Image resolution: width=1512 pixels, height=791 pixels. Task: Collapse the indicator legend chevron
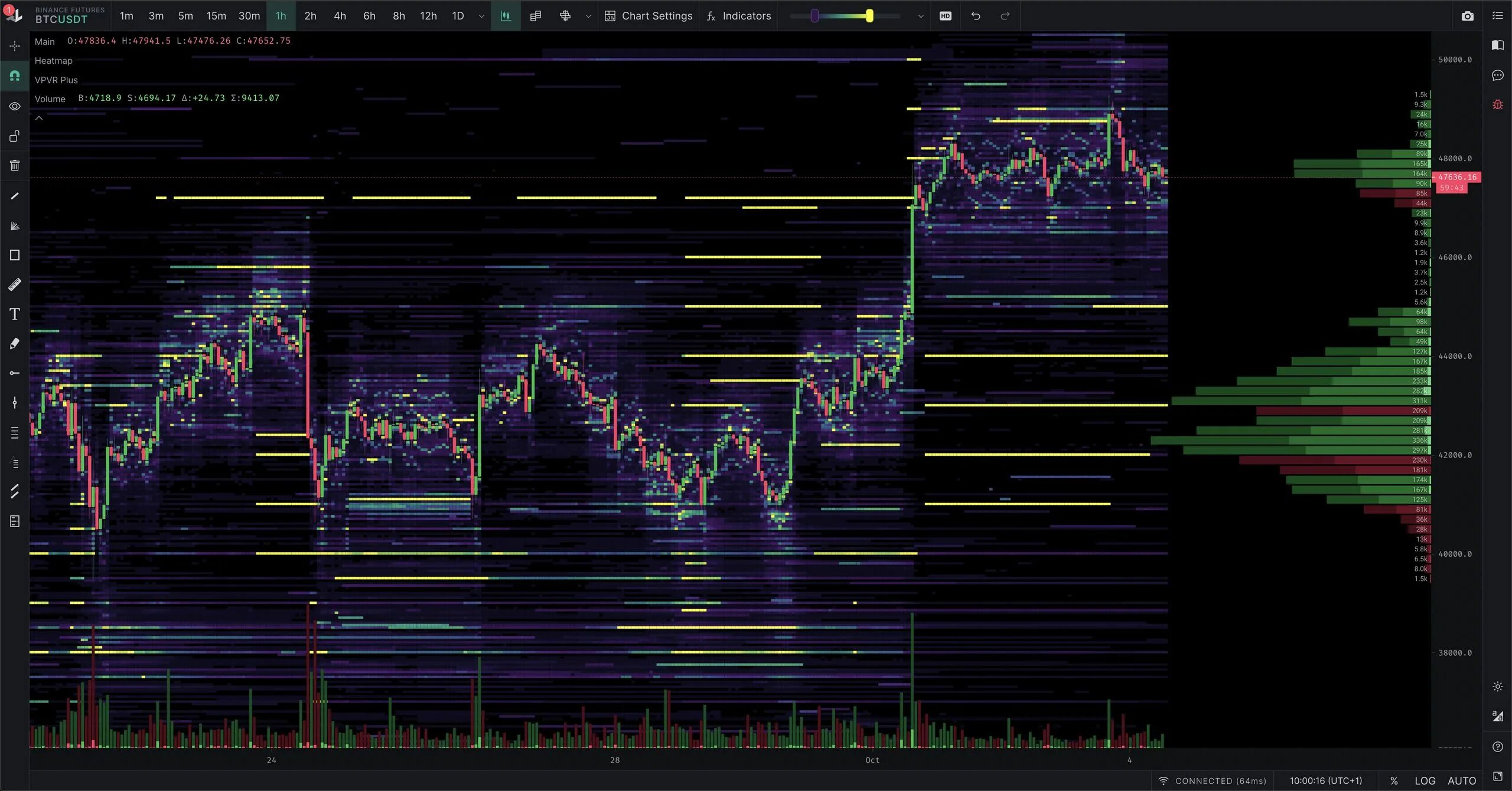[x=39, y=118]
